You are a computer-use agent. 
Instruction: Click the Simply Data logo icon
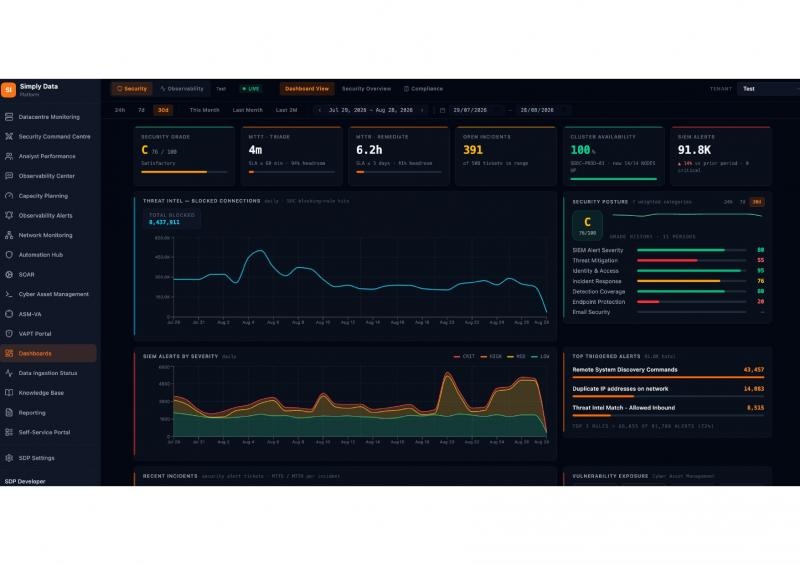coord(9,89)
